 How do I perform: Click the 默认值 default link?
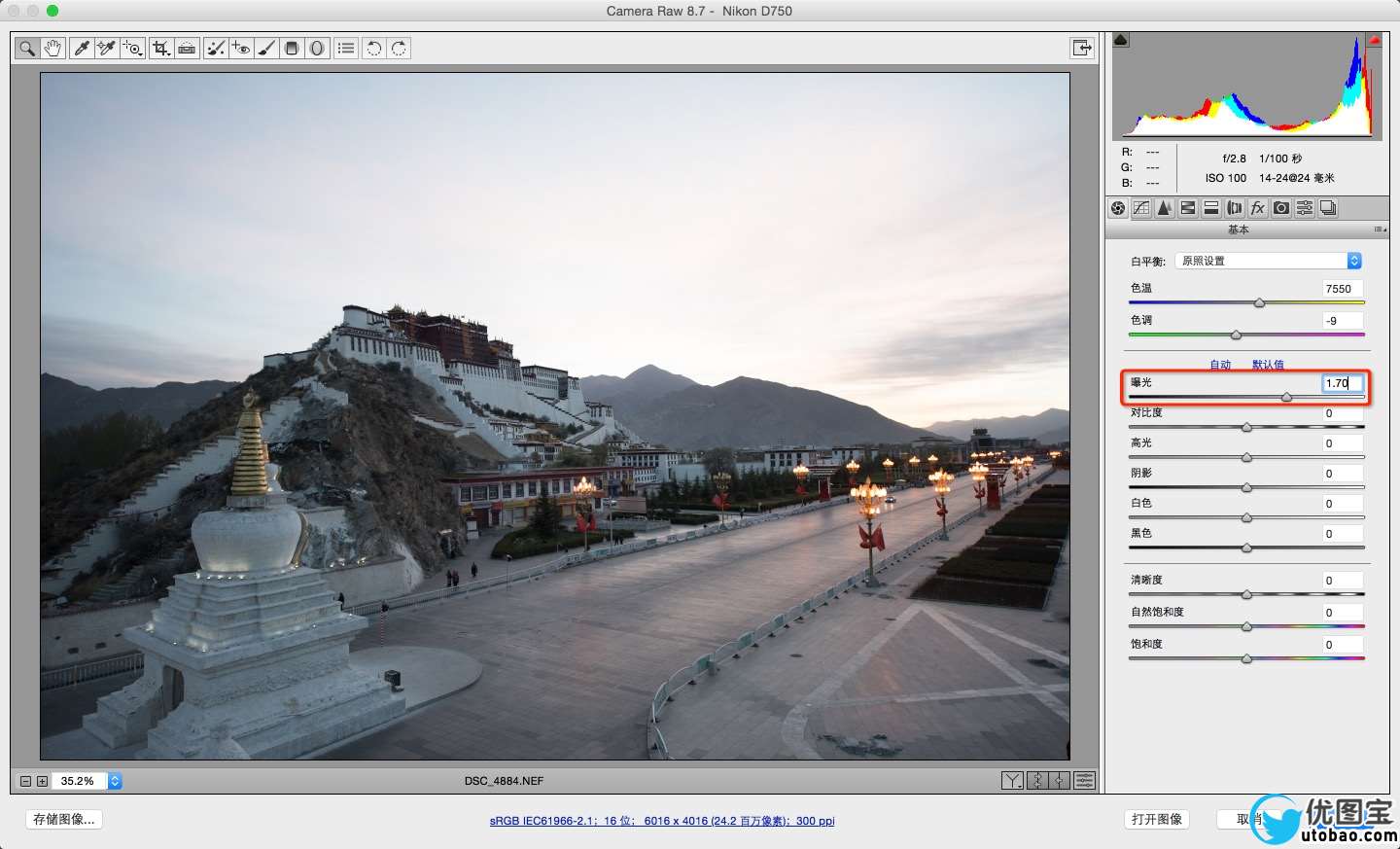point(1268,365)
